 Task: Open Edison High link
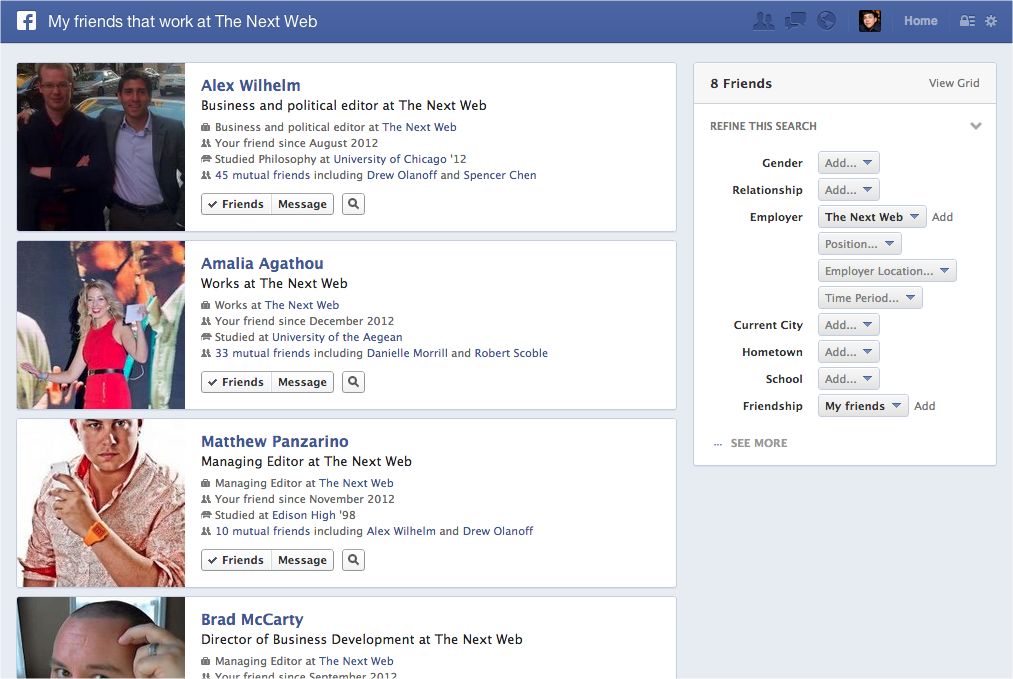(304, 515)
